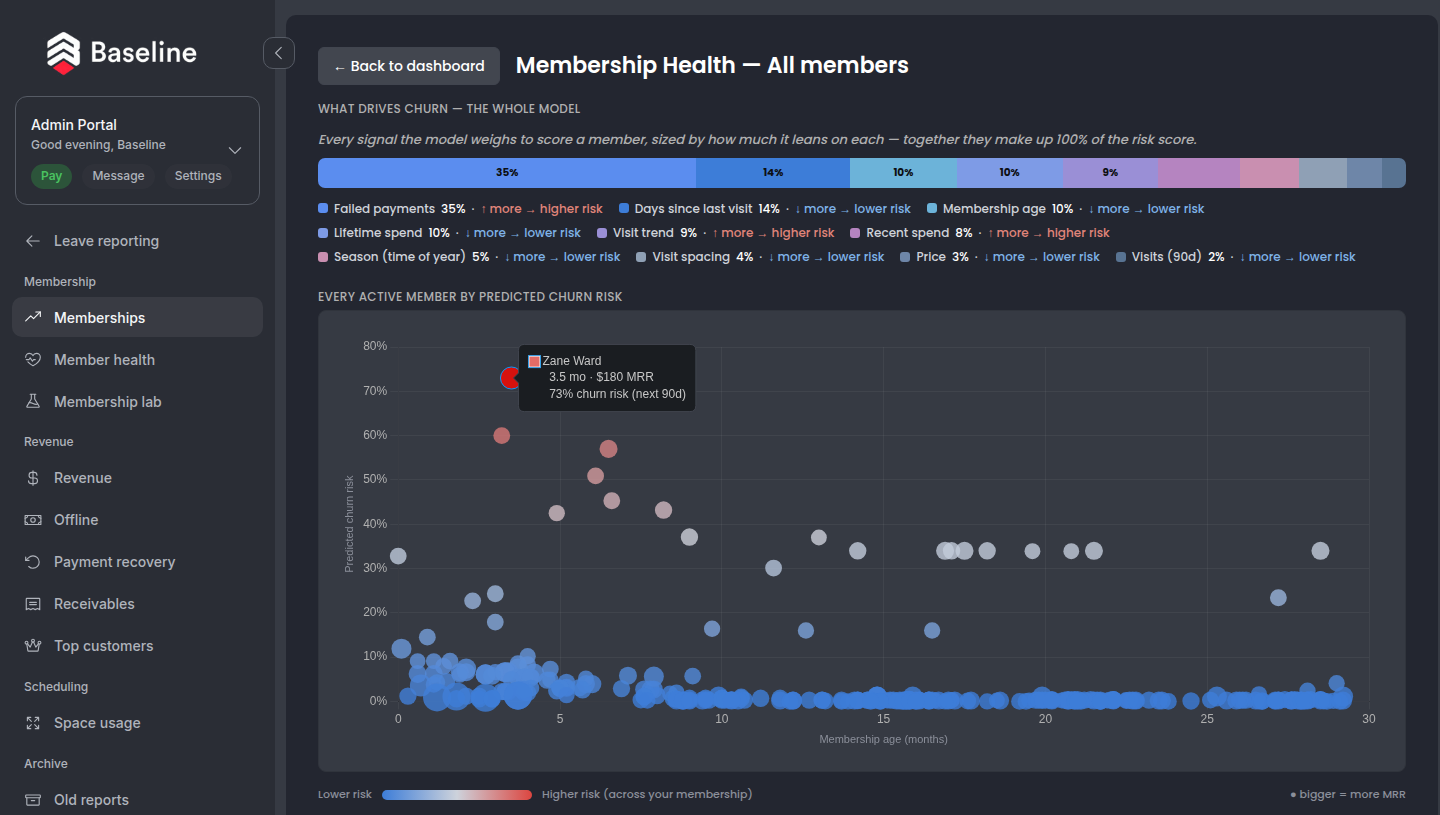This screenshot has height=815, width=1440.
Task: Click the Receivables list icon
Action: click(x=33, y=604)
